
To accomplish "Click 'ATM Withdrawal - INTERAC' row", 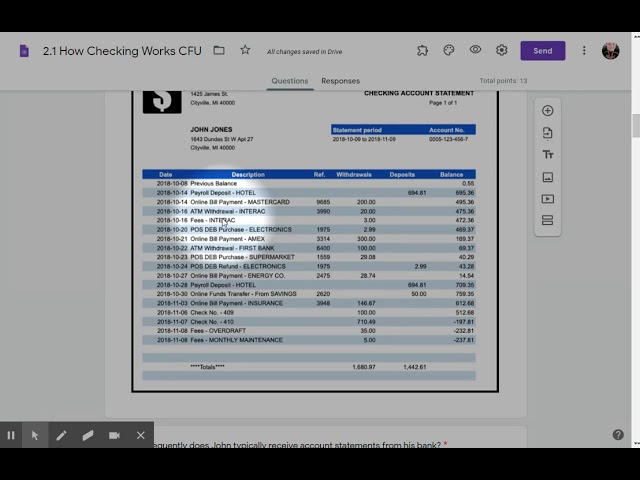I will click(309, 211).
